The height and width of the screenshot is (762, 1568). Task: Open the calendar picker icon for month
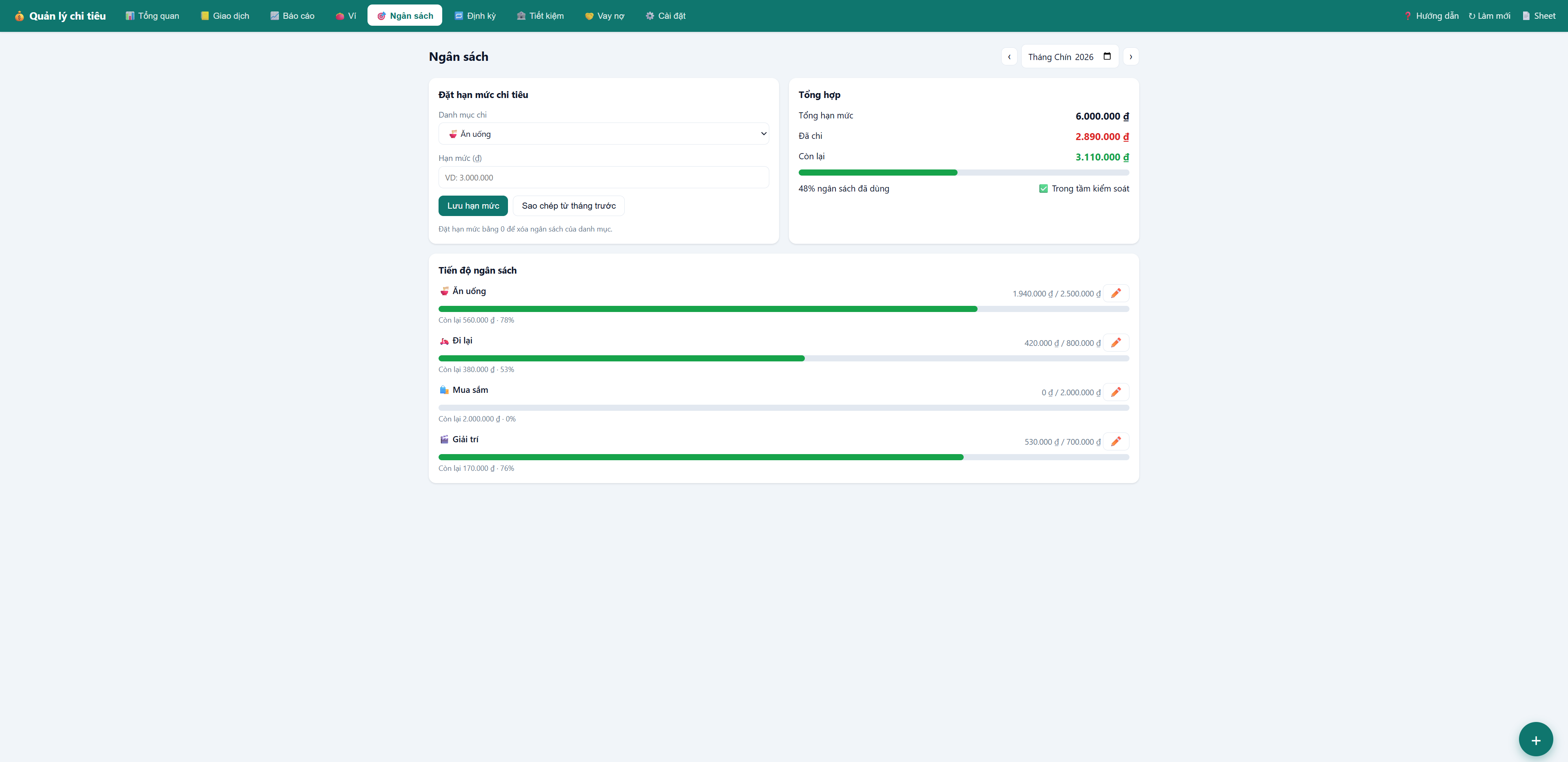1107,57
